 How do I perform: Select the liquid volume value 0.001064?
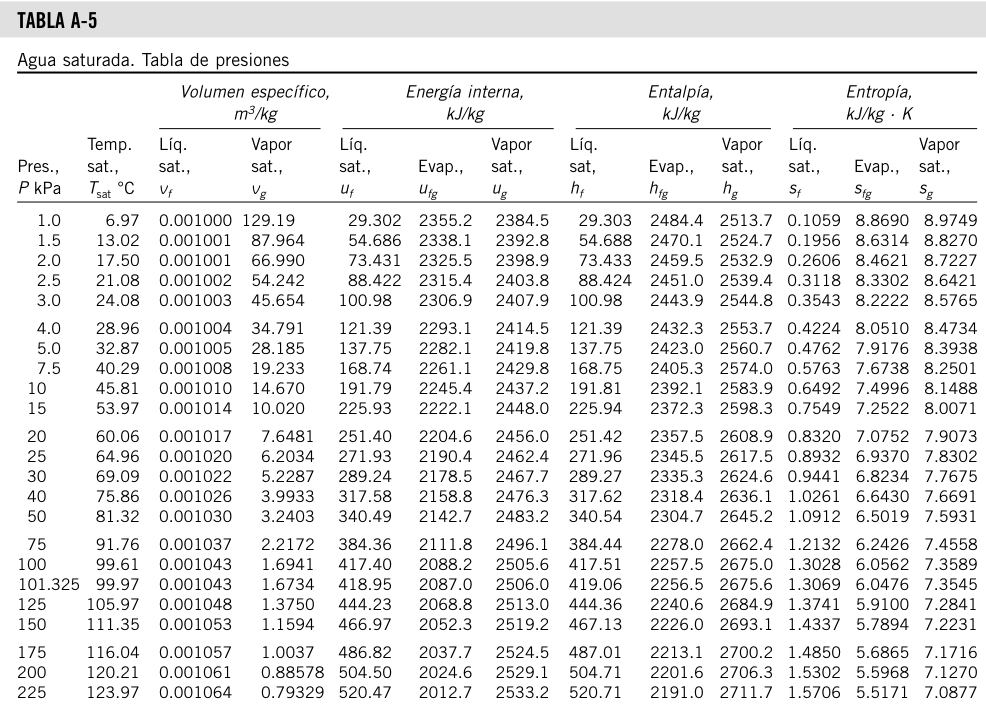point(195,692)
